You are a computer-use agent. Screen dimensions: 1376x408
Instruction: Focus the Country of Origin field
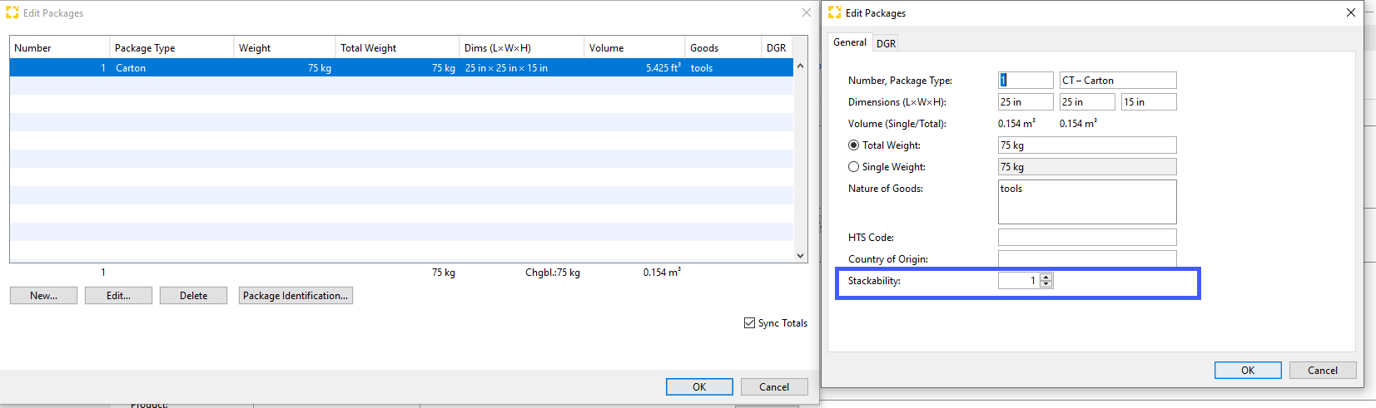1086,259
